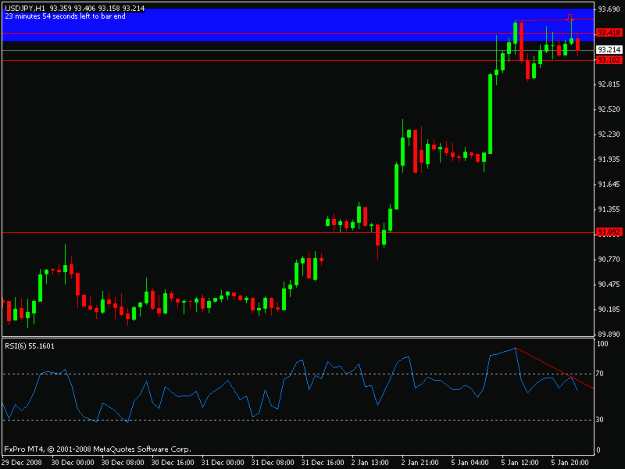This screenshot has height=469, width=625.
Task: Click the RSI scale value 100
Action: pos(603,344)
